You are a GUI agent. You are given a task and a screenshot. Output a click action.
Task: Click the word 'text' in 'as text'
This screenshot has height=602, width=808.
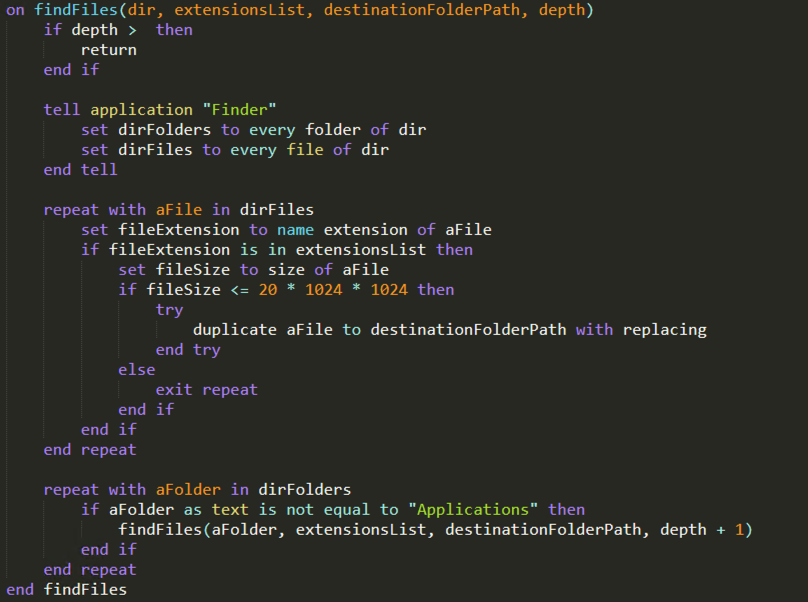click(230, 510)
